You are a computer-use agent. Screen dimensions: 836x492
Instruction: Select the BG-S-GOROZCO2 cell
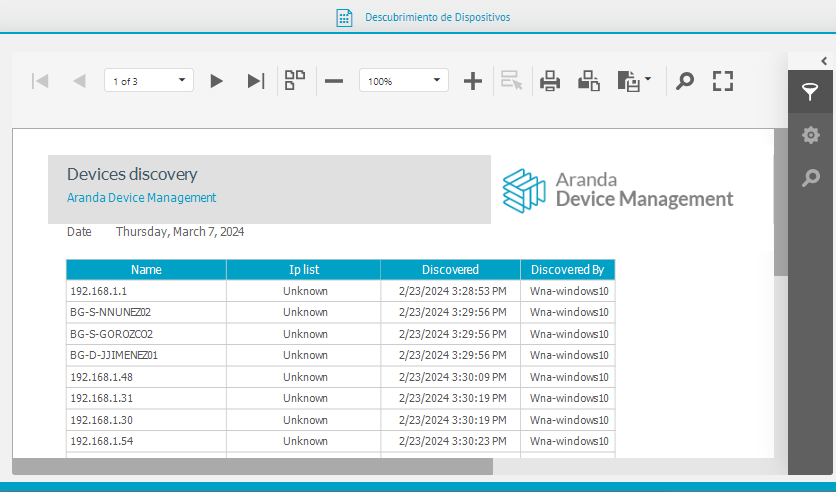(x=146, y=334)
